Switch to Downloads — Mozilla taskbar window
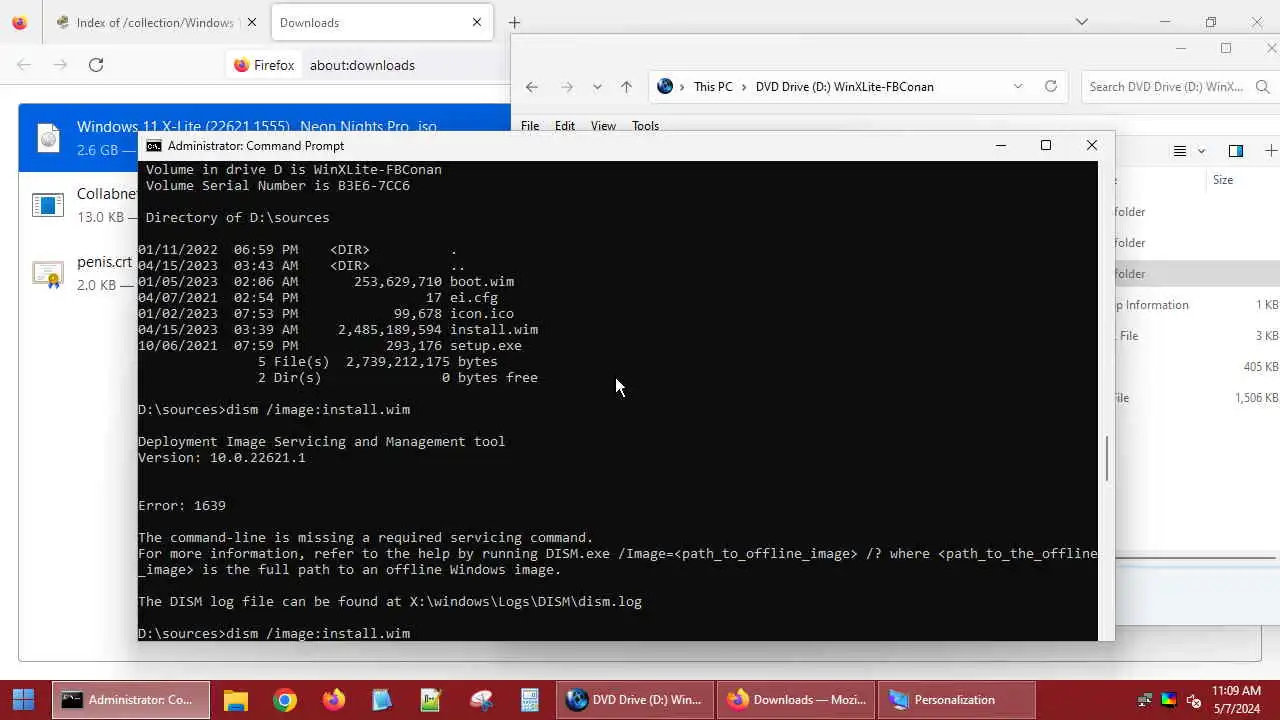1280x720 pixels. click(797, 700)
